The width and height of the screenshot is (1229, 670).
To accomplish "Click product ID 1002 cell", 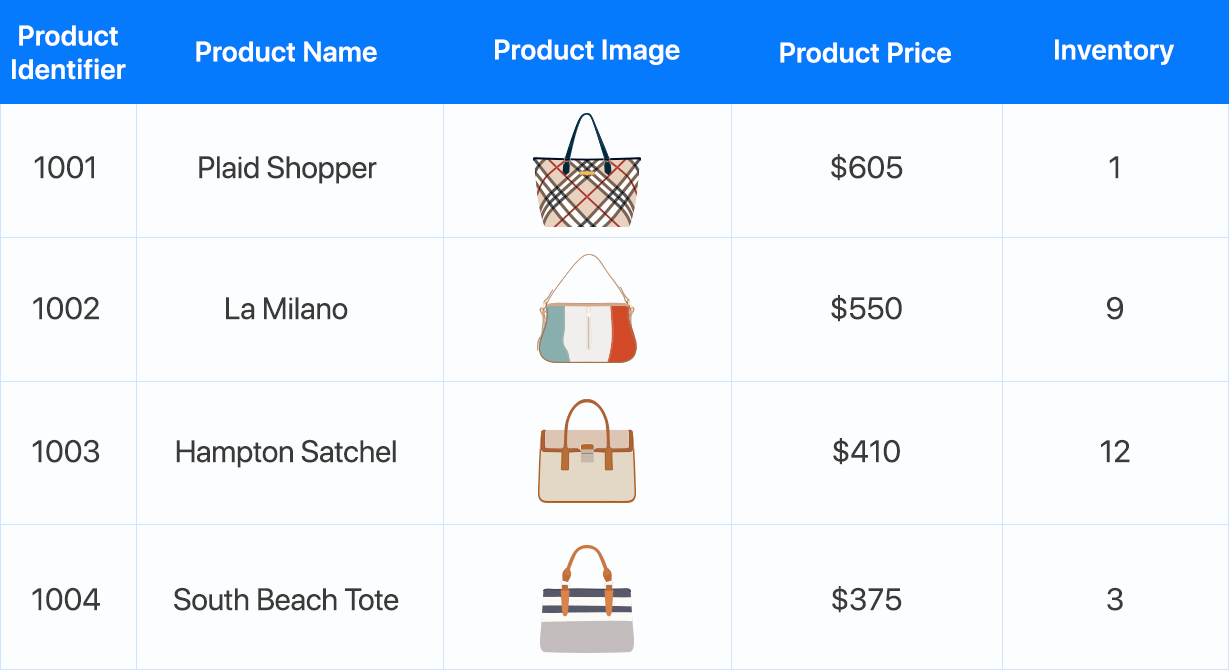I will [66, 309].
